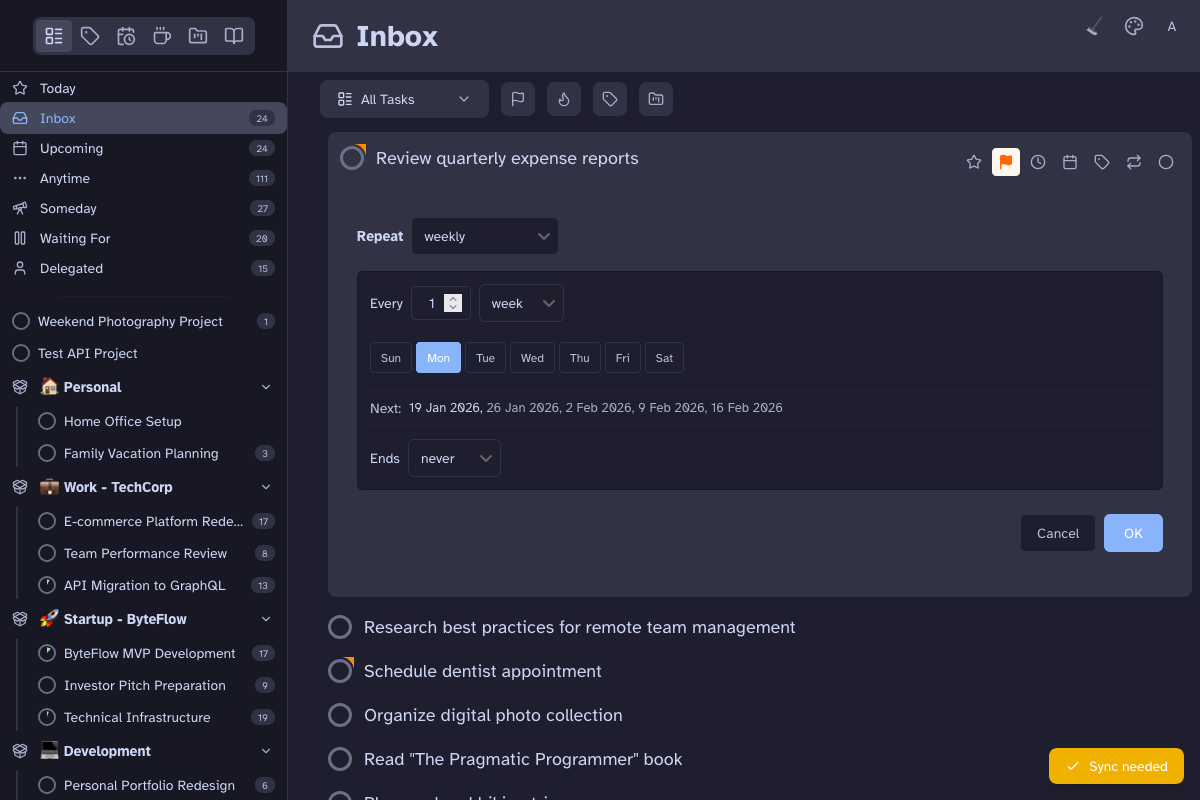Click the folder icon in the Inbox toolbar
Viewport: 1200px width, 800px height.
(656, 98)
